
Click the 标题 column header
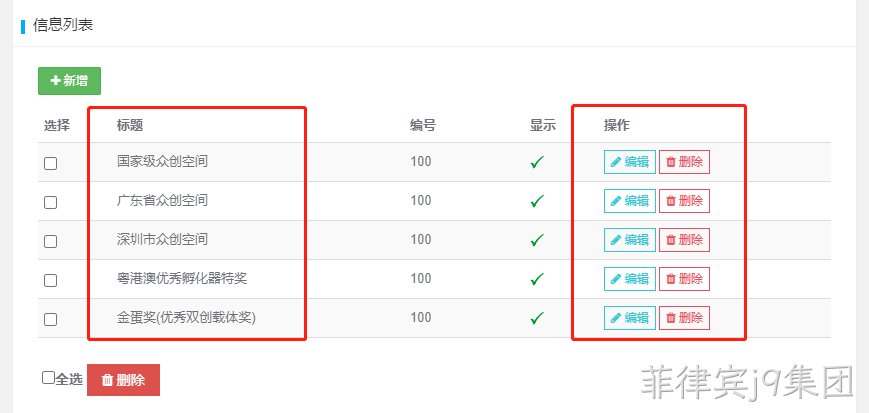[130, 125]
